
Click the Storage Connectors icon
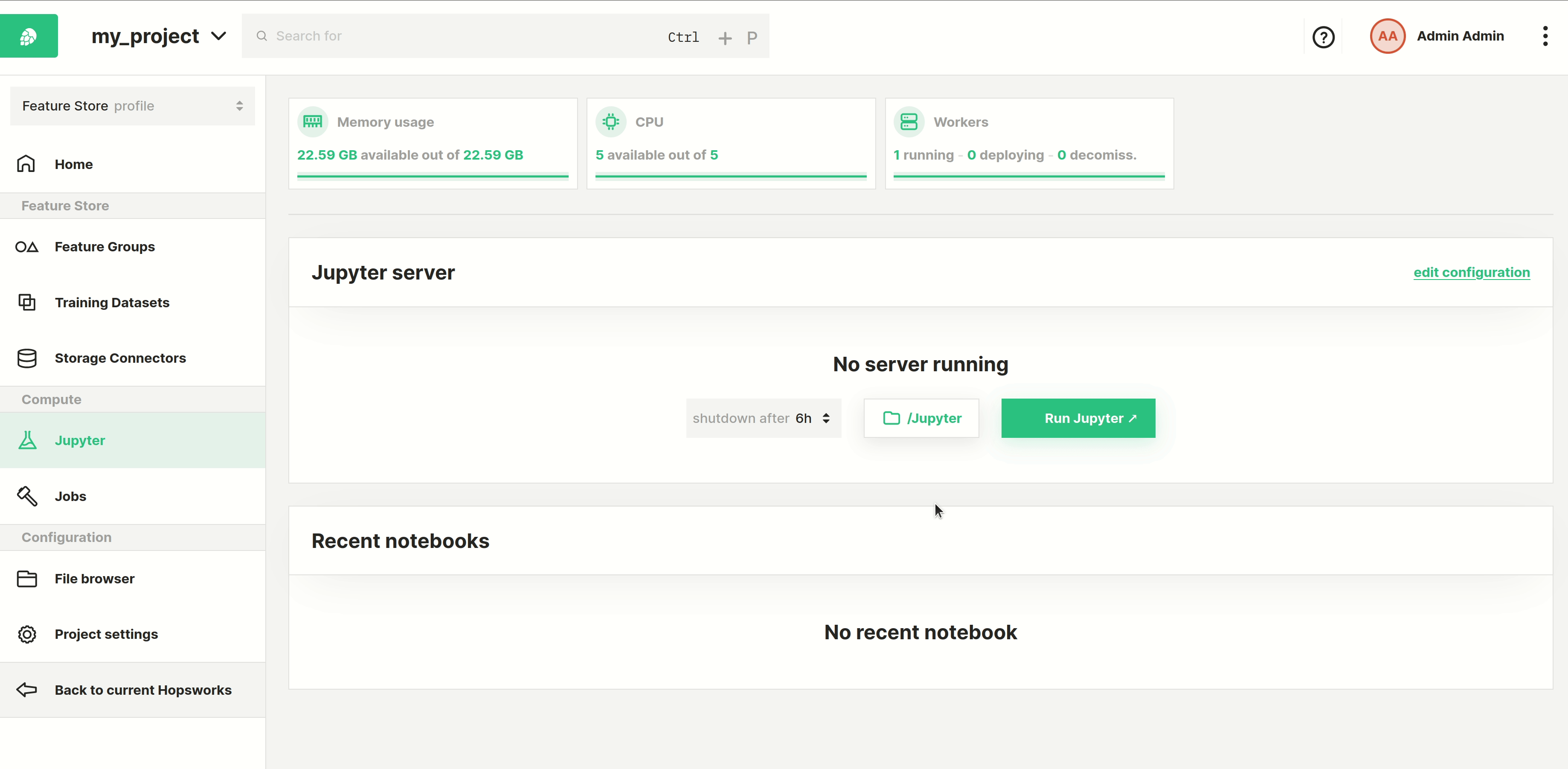click(x=26, y=357)
